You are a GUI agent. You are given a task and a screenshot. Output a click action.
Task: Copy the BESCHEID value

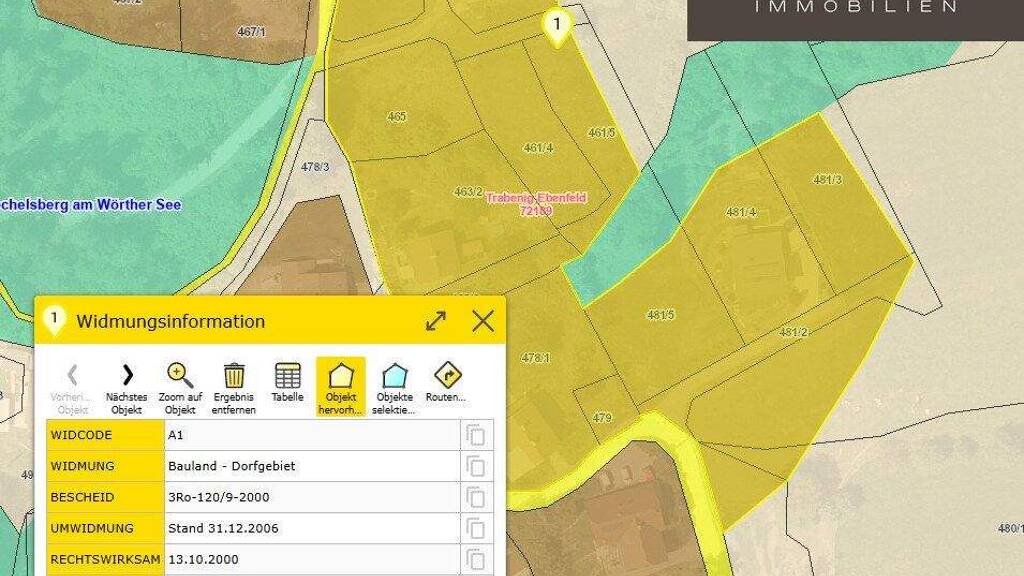[x=476, y=497]
